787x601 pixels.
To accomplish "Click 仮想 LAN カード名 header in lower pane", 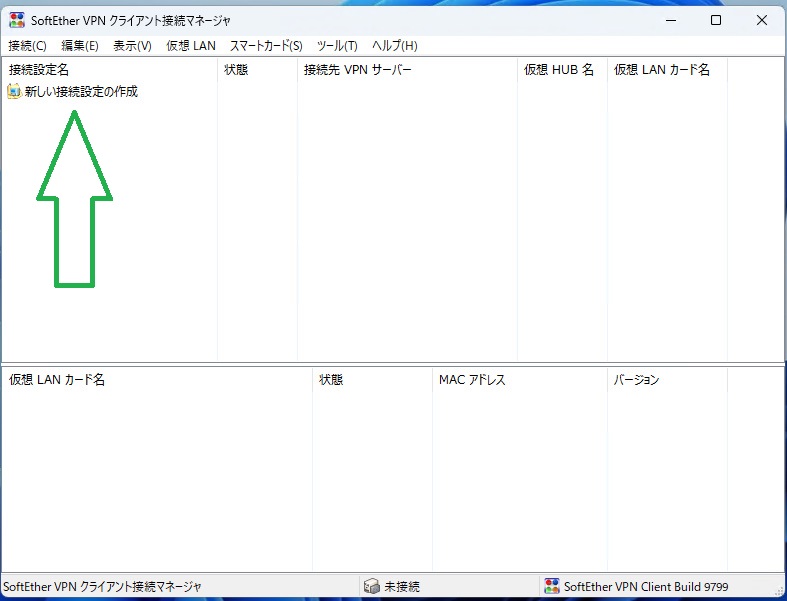I will tap(57, 380).
